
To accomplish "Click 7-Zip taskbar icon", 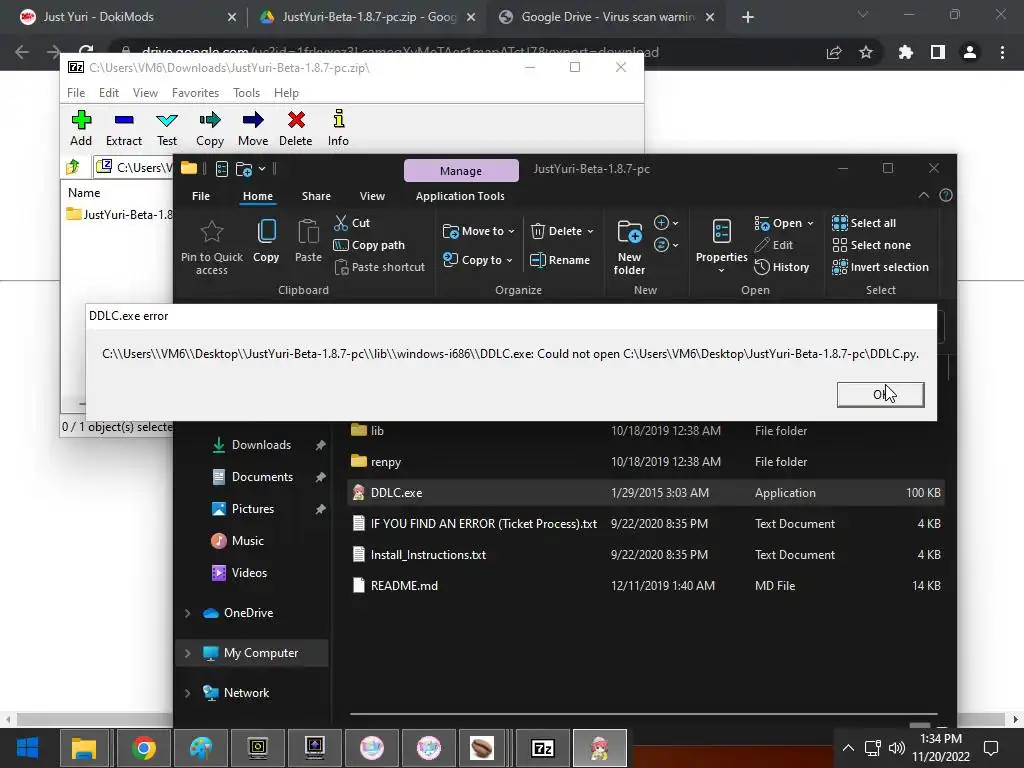I will point(543,748).
